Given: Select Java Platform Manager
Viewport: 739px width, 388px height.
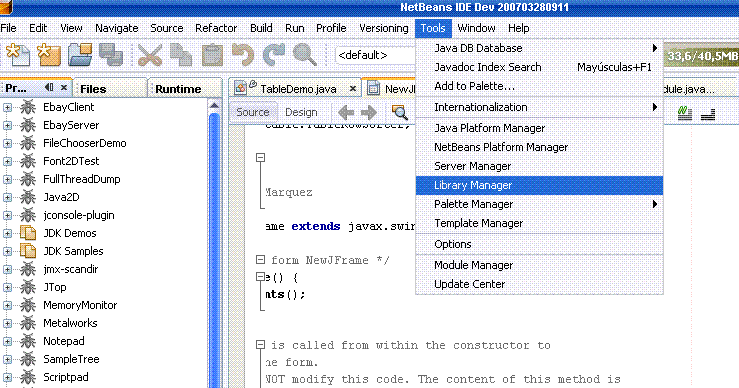Looking at the screenshot, I should click(539, 128).
